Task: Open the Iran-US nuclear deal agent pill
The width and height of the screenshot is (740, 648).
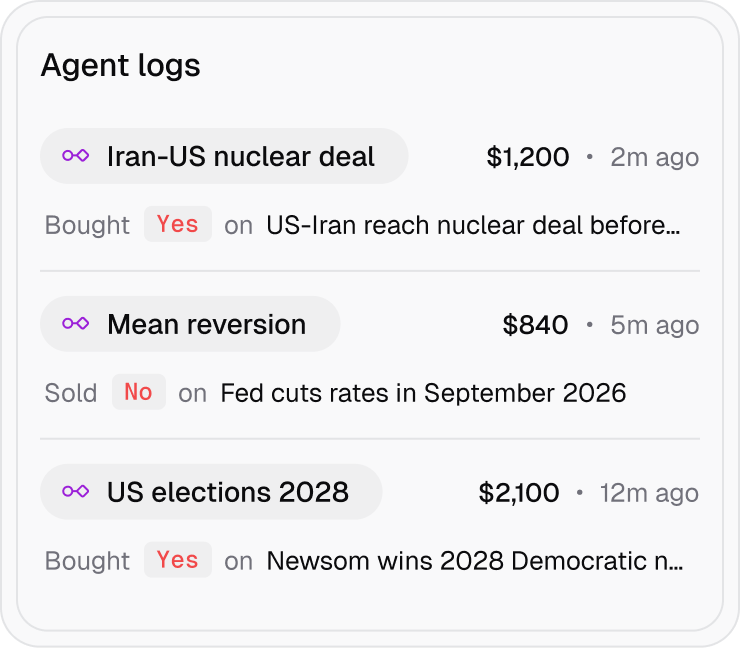Action: (x=224, y=156)
